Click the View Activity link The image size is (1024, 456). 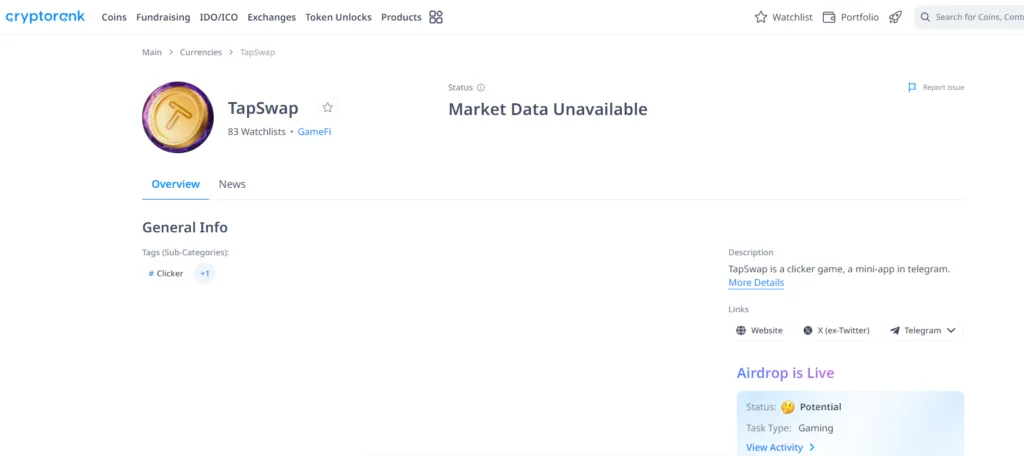coord(775,448)
